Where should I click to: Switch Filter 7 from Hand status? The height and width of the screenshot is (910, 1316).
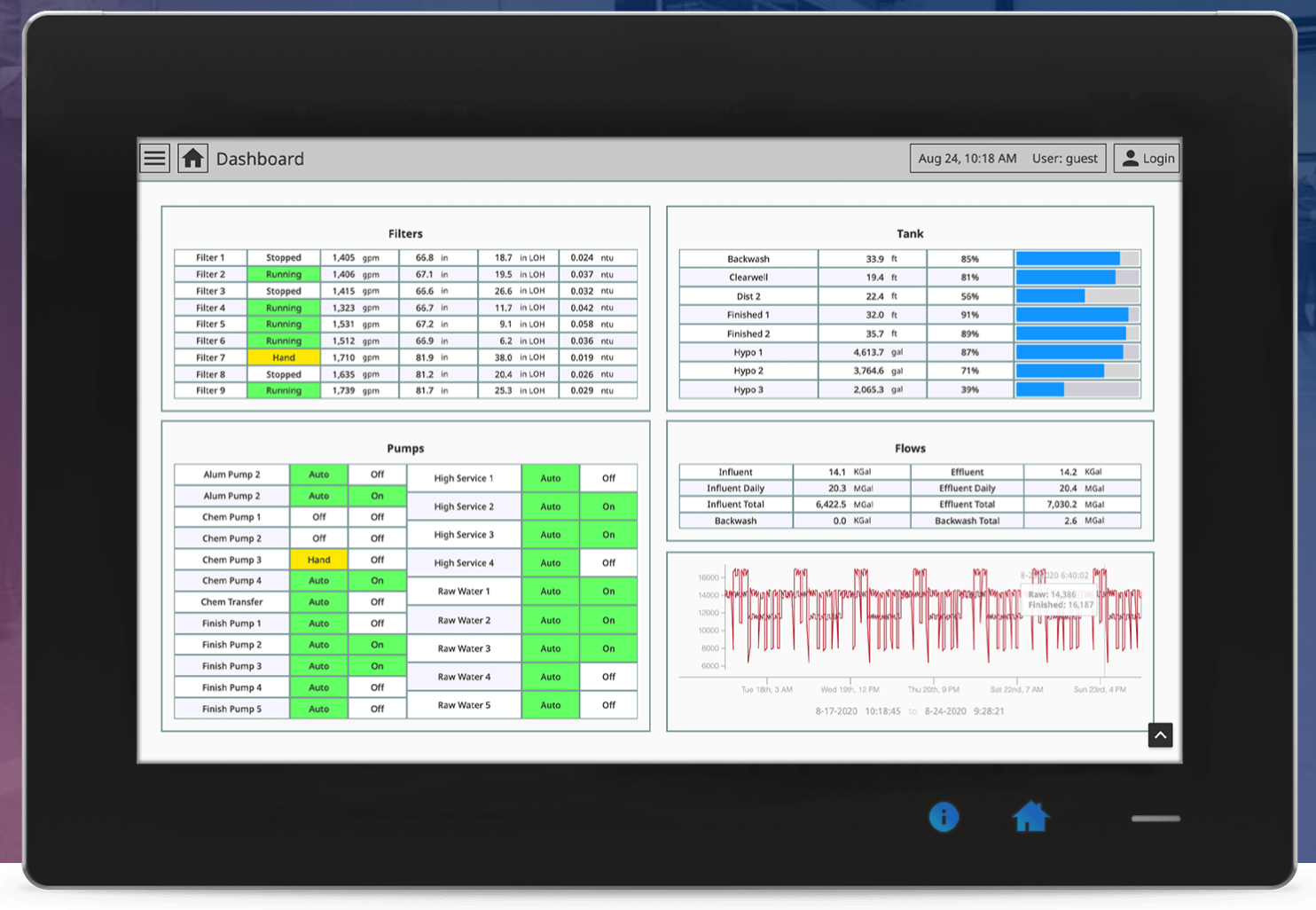283,357
